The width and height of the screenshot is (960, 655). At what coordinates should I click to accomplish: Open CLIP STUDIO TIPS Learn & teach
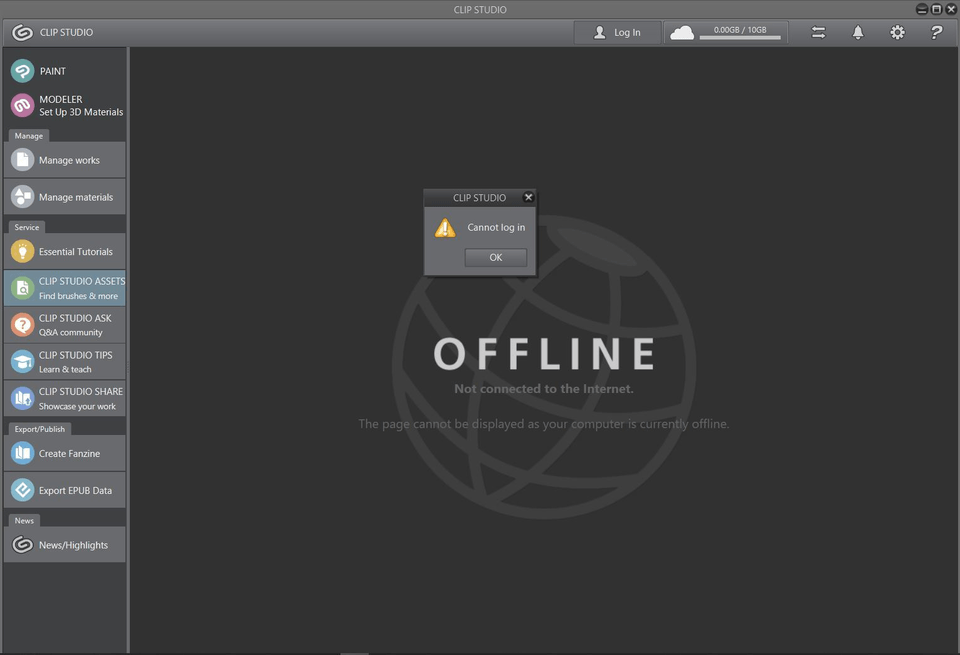pyautogui.click(x=65, y=362)
